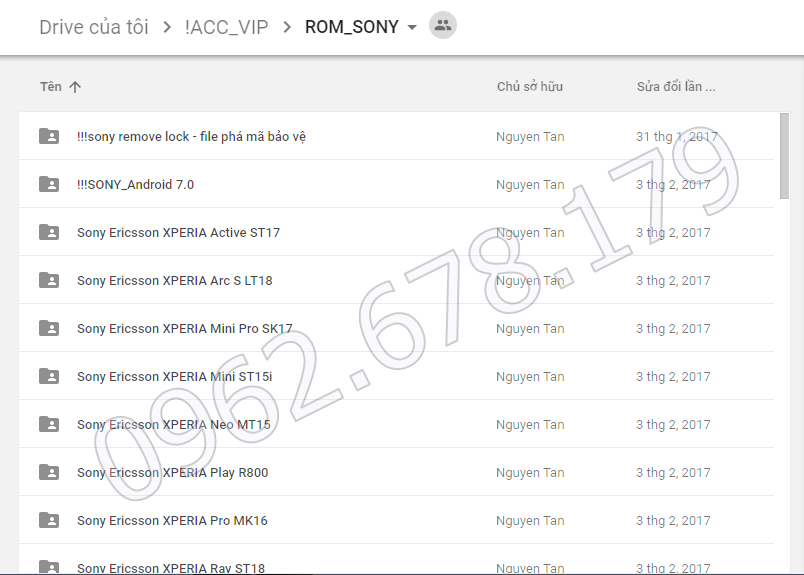This screenshot has height=575, width=804.
Task: Select 'Sony Ericsson XPERIA Pro MK16'
Action: coord(172,521)
